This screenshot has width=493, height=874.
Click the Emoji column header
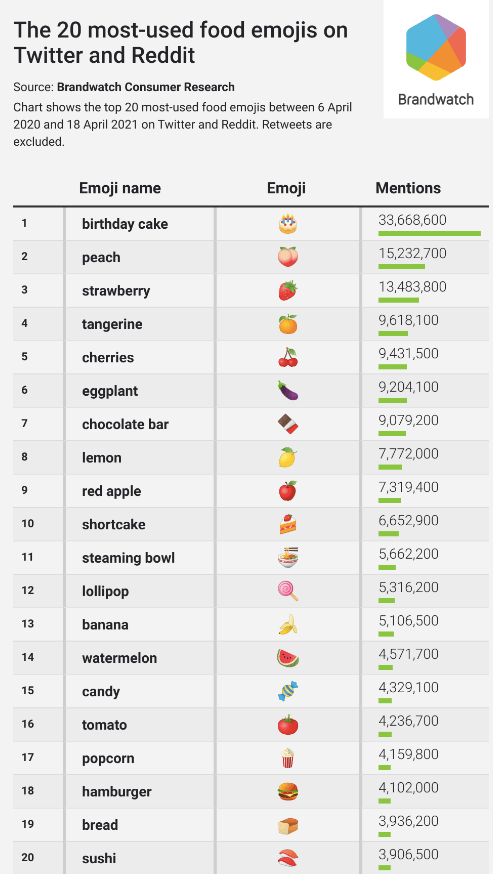pos(286,188)
